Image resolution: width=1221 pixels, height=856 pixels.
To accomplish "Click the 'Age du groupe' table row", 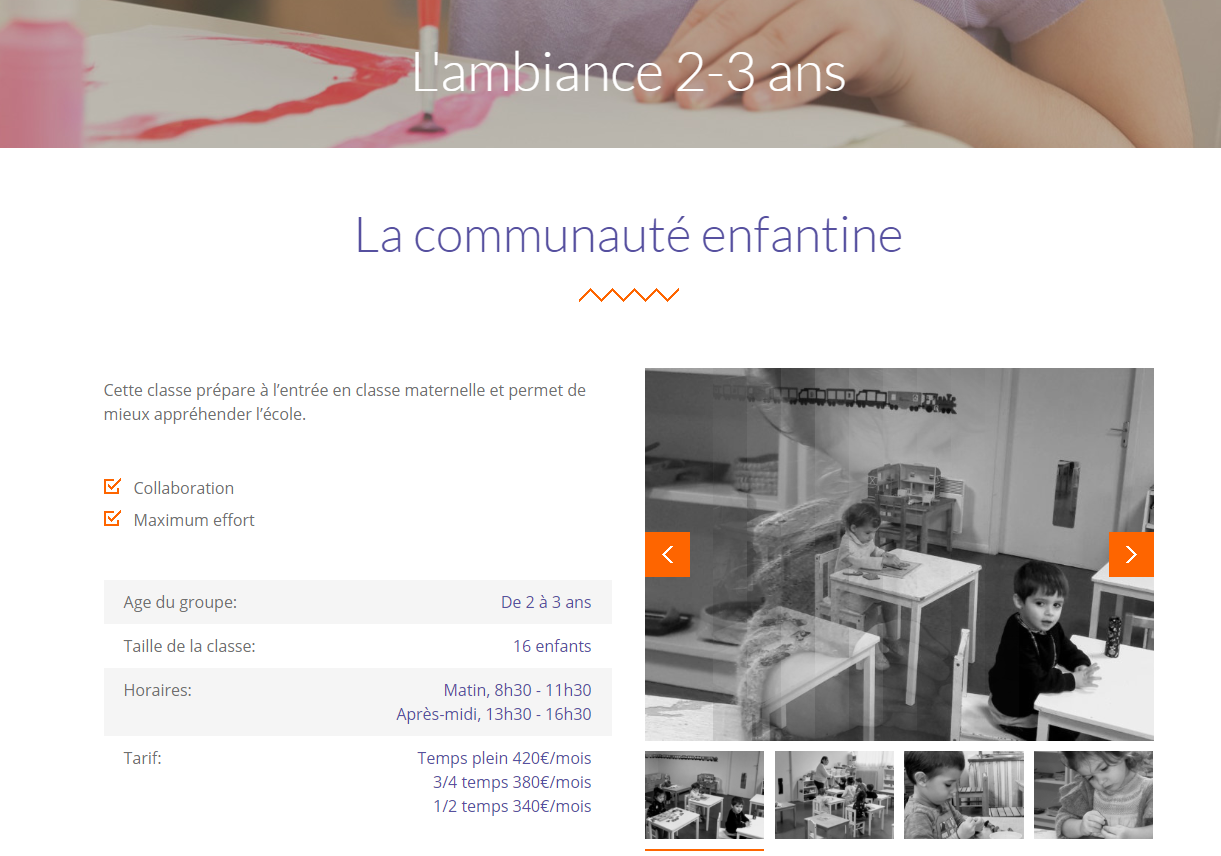I will 358,602.
